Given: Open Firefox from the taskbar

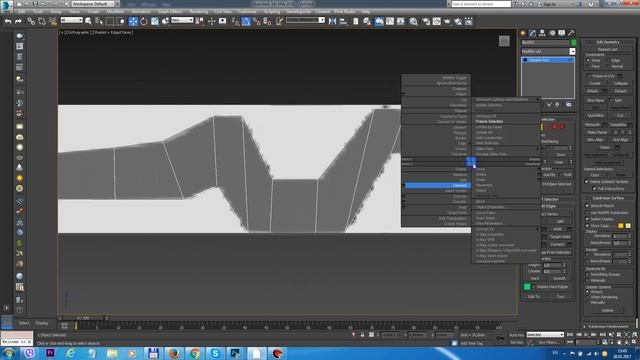Looking at the screenshot, I should point(174,353).
